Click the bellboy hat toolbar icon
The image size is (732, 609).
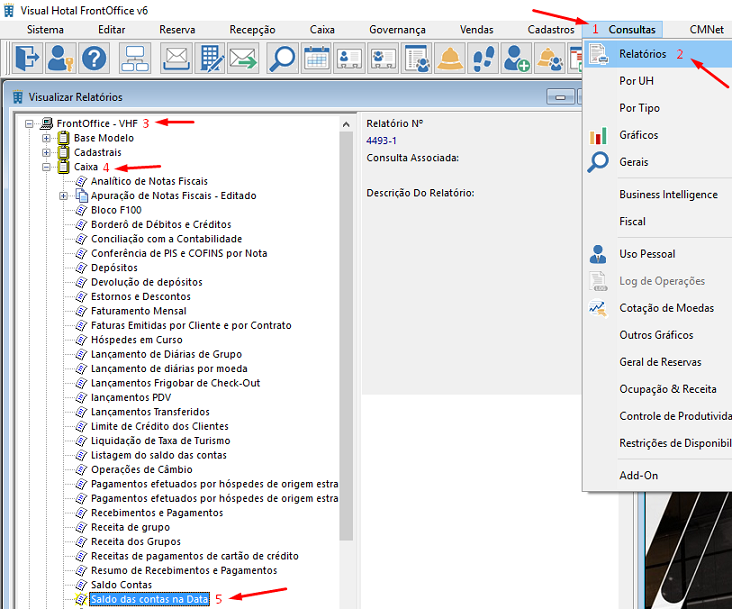(450, 58)
